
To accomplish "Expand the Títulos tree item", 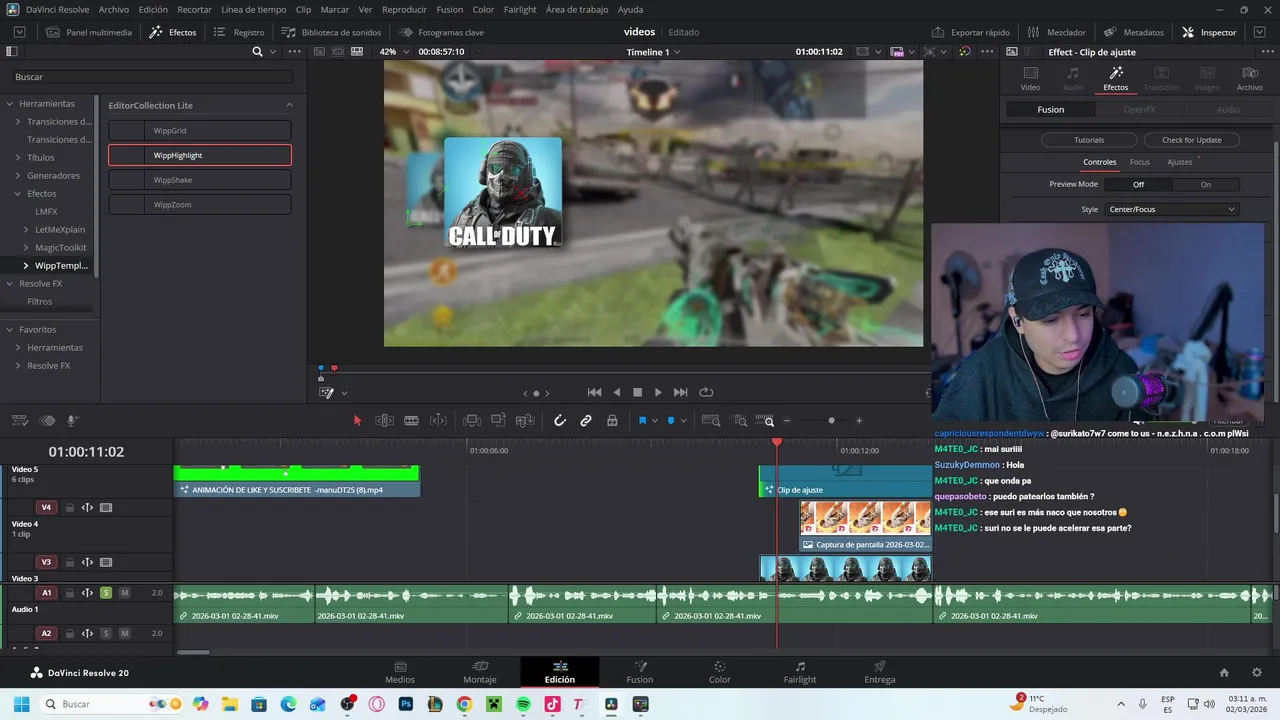I will click(x=17, y=158).
